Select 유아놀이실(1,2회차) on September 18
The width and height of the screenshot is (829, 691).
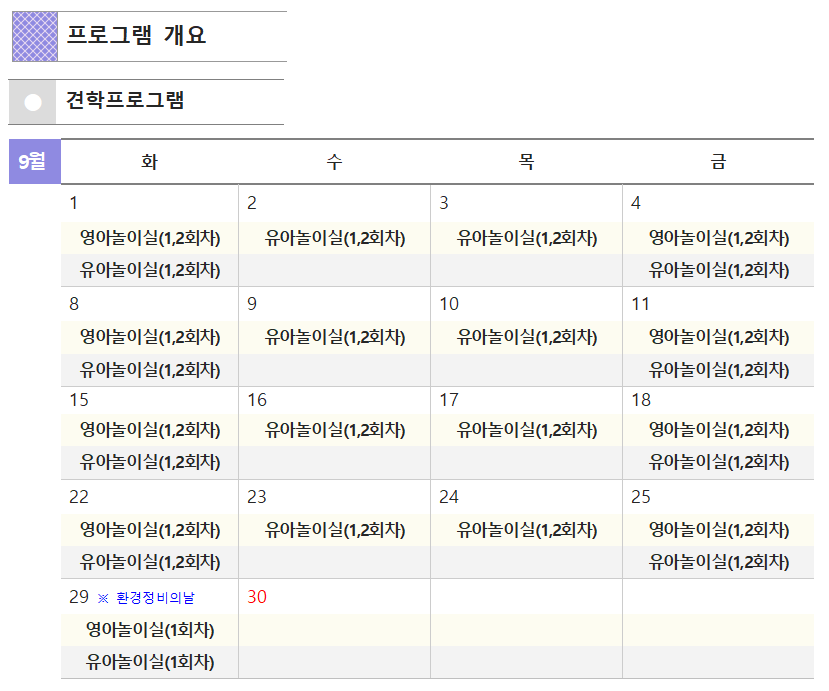(719, 462)
